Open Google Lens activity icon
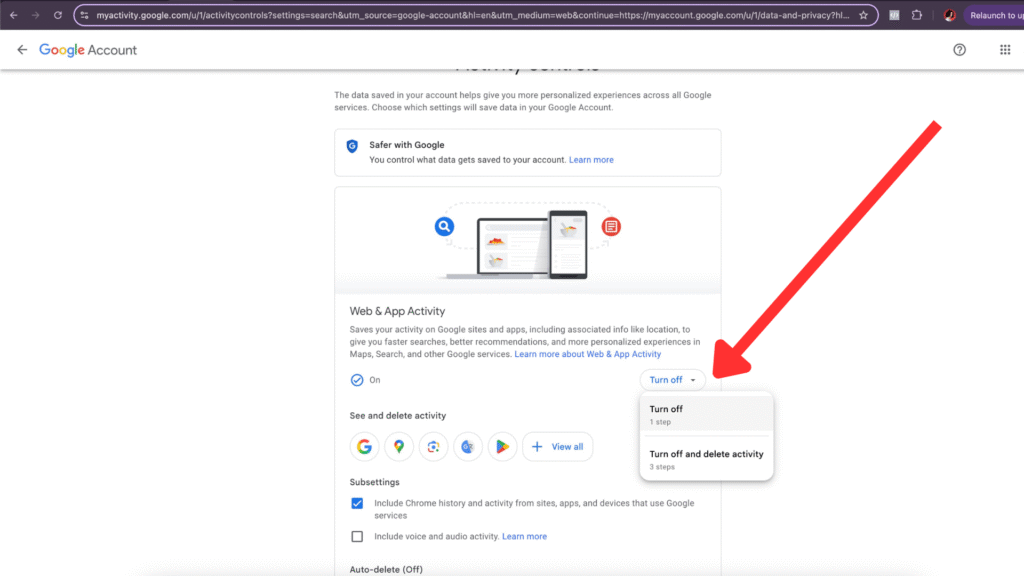1024x576 pixels. [434, 447]
